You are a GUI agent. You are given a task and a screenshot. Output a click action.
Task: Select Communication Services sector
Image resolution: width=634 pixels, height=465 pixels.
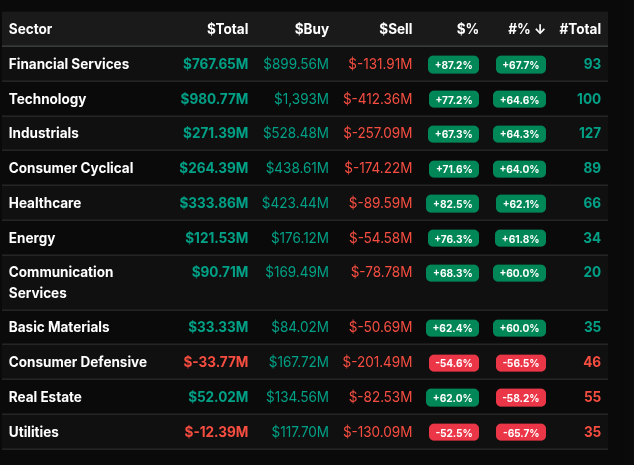(61, 282)
